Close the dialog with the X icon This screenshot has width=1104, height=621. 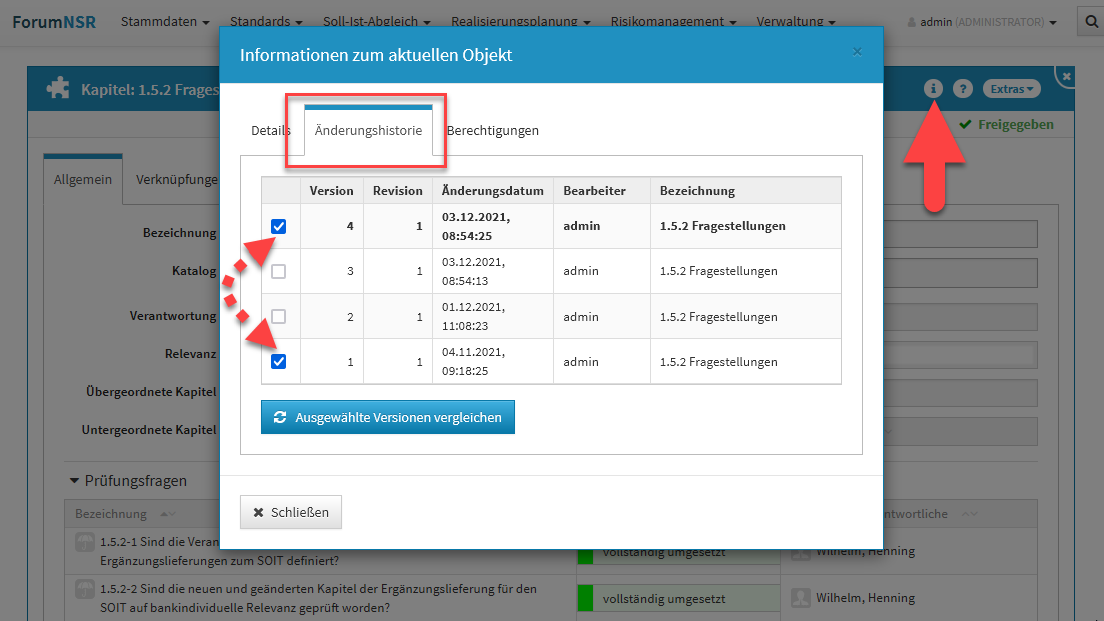857,52
